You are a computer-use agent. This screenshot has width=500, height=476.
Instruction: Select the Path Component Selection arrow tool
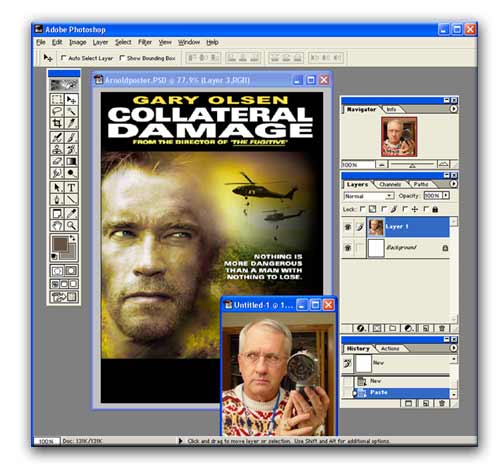57,187
